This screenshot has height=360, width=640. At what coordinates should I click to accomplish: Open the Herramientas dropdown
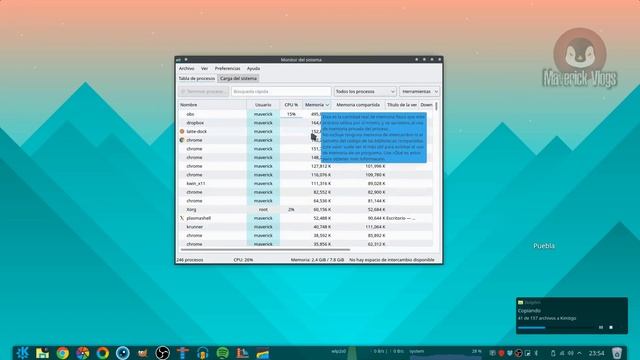coord(420,91)
